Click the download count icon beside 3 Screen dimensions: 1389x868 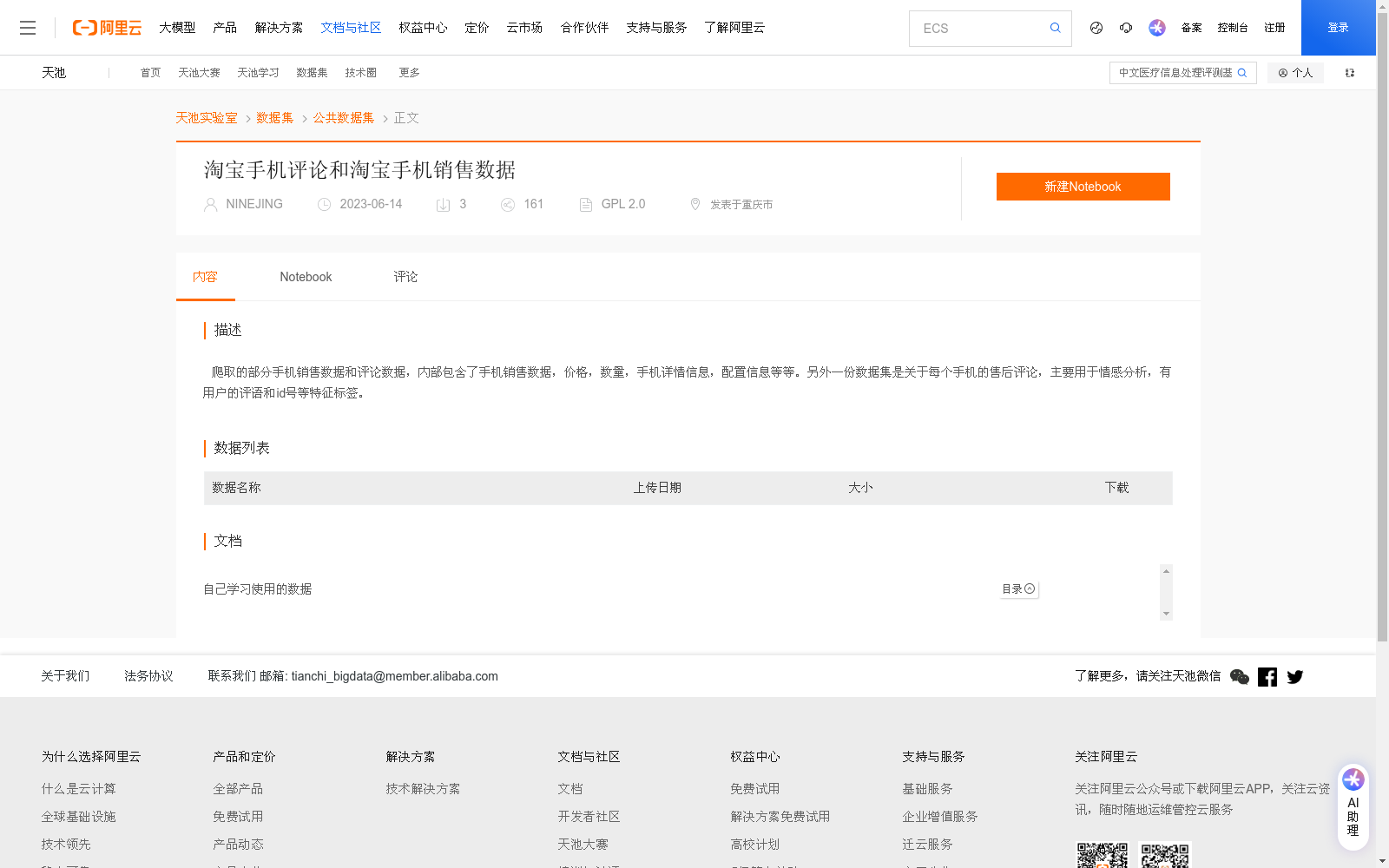click(x=443, y=205)
